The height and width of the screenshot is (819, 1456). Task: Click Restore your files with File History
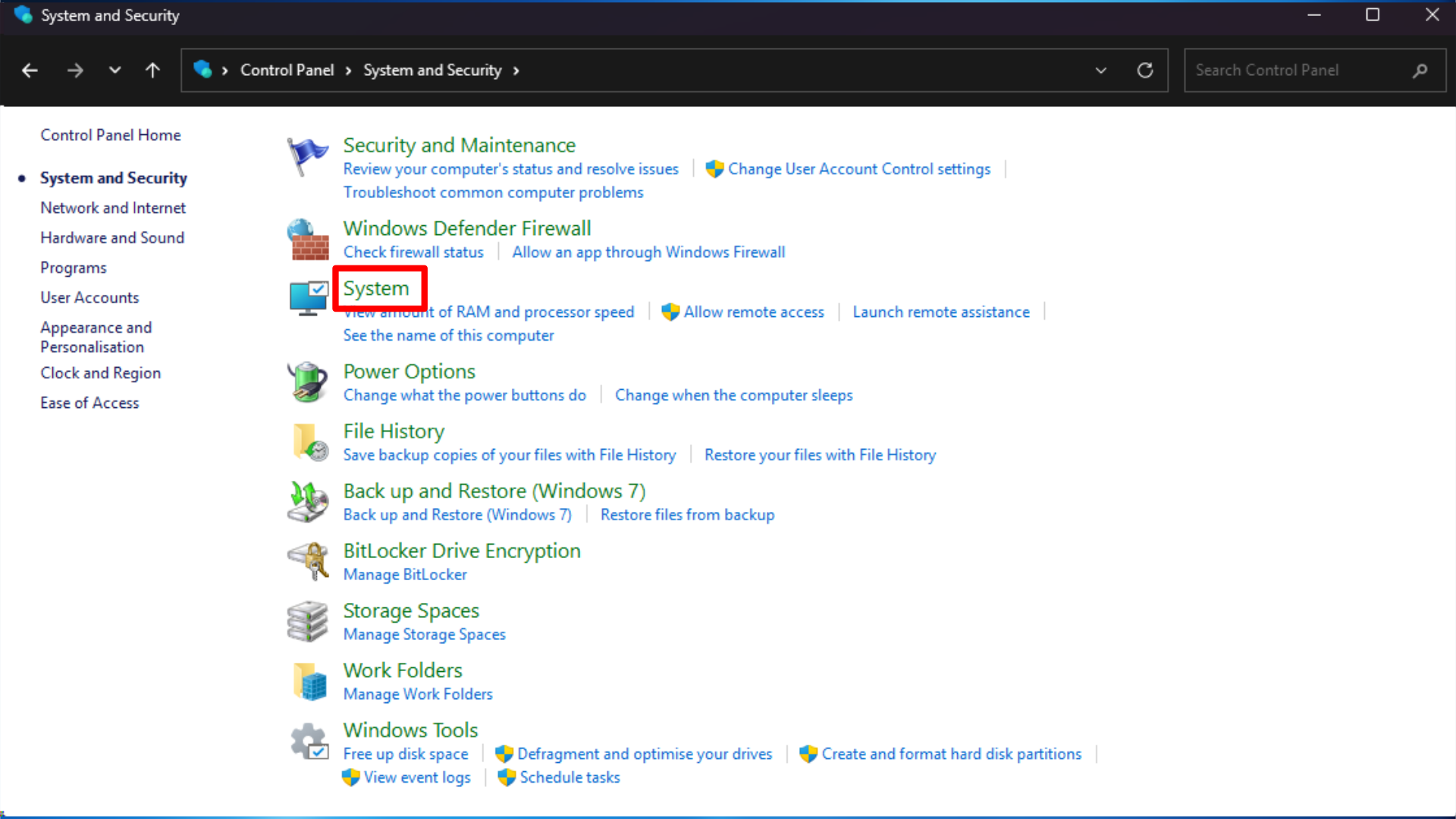point(821,455)
